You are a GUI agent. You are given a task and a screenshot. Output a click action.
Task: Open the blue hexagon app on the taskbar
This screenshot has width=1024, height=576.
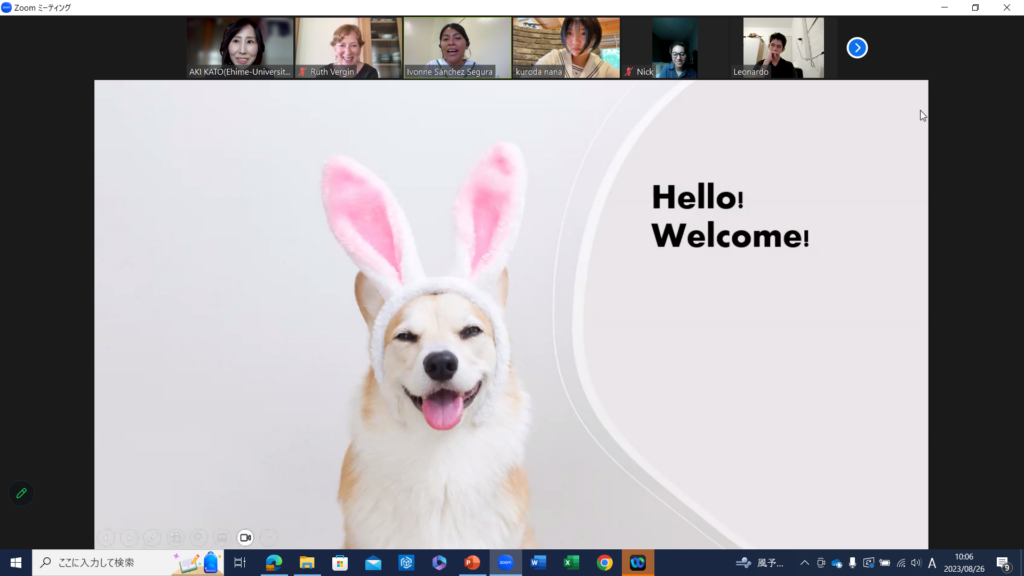[406, 562]
